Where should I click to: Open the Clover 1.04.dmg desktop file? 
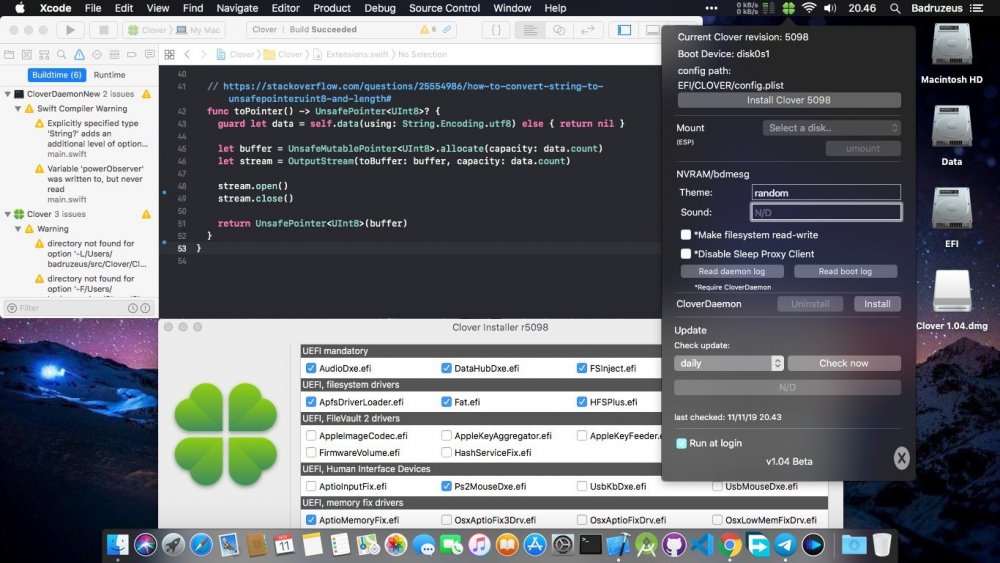[x=952, y=300]
